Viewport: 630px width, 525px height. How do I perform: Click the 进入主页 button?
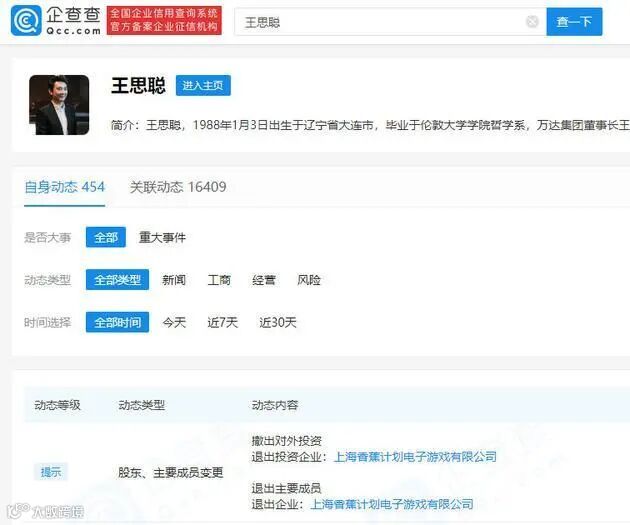point(203,86)
